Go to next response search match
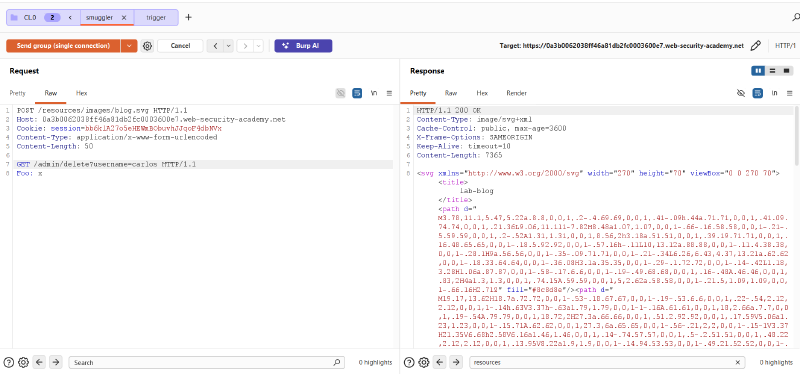The height and width of the screenshot is (374, 800). (x=456, y=362)
